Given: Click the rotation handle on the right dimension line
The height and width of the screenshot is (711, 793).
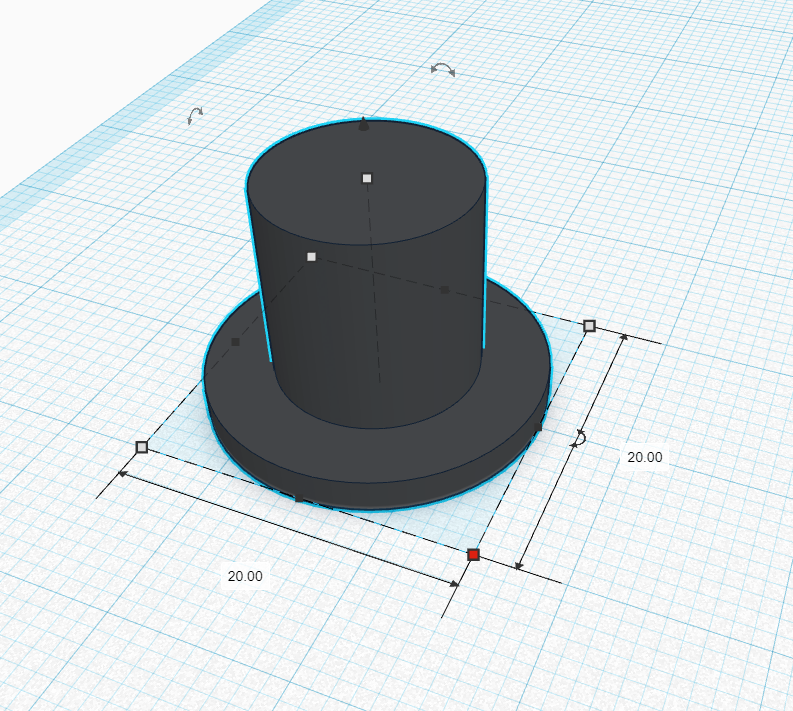Looking at the screenshot, I should pos(578,438).
